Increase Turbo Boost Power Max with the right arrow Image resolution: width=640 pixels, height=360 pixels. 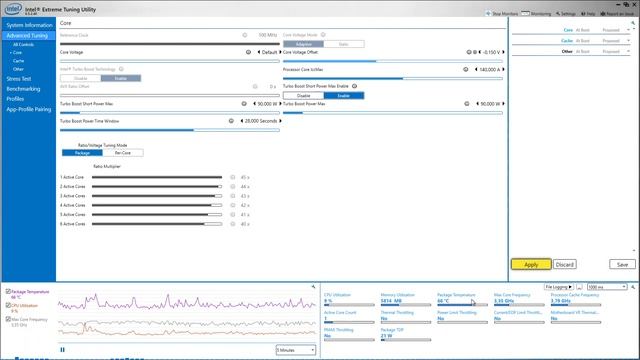503,104
